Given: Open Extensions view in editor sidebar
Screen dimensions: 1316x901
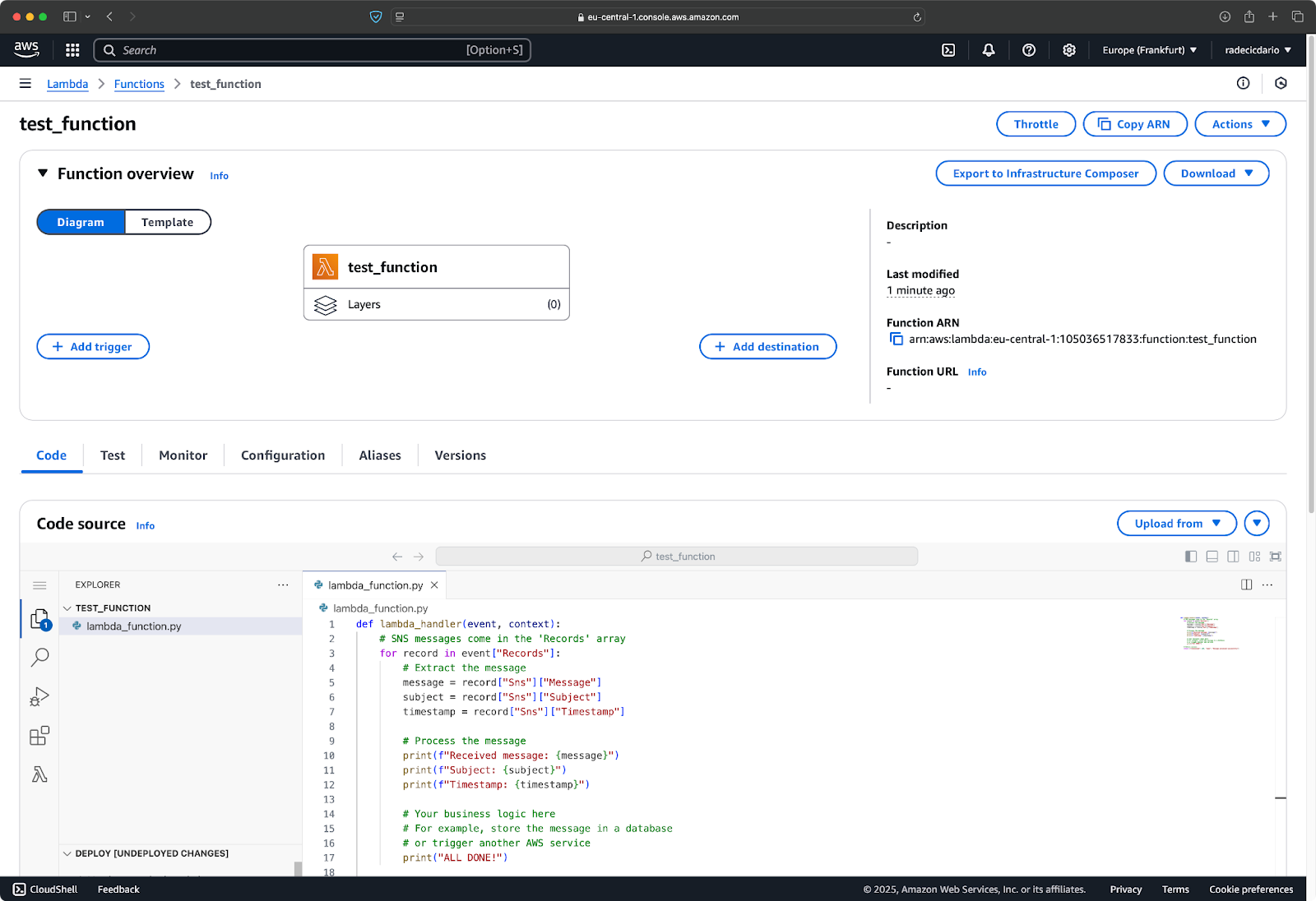Looking at the screenshot, I should coord(39,735).
